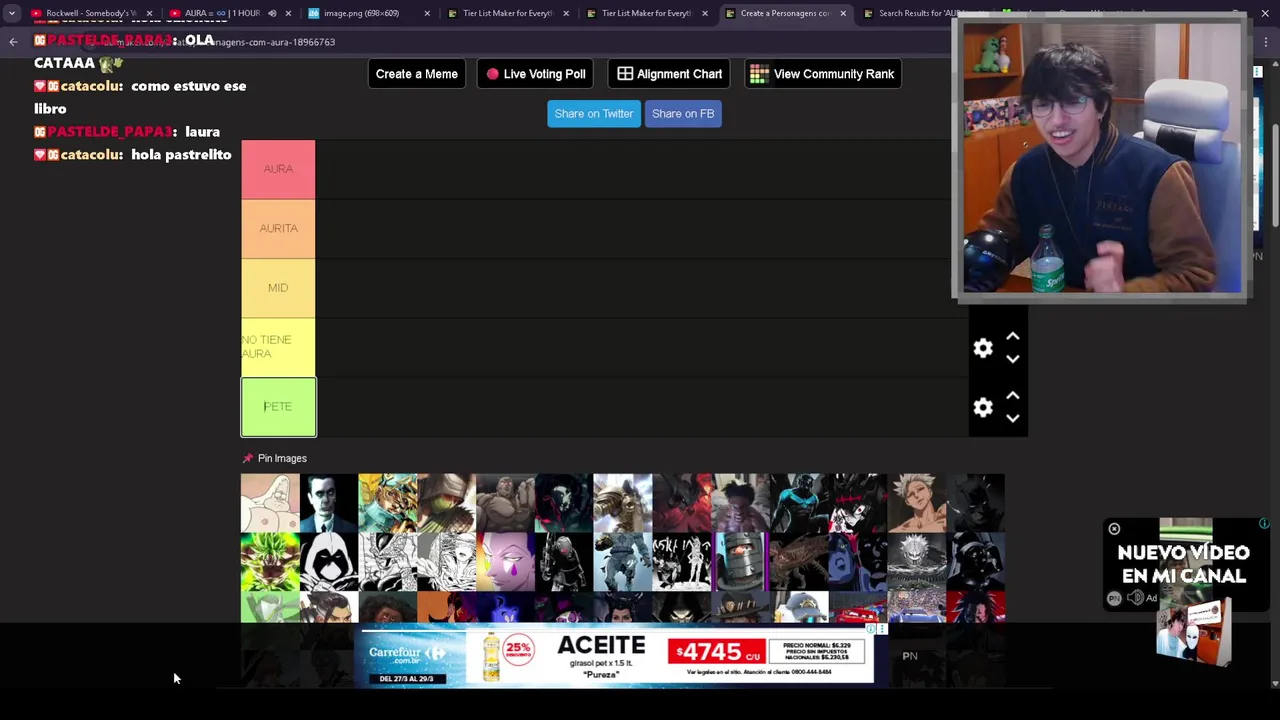The width and height of the screenshot is (1280, 720).
Task: Move NO TIENE AURA row down
Action: pos(1012,359)
